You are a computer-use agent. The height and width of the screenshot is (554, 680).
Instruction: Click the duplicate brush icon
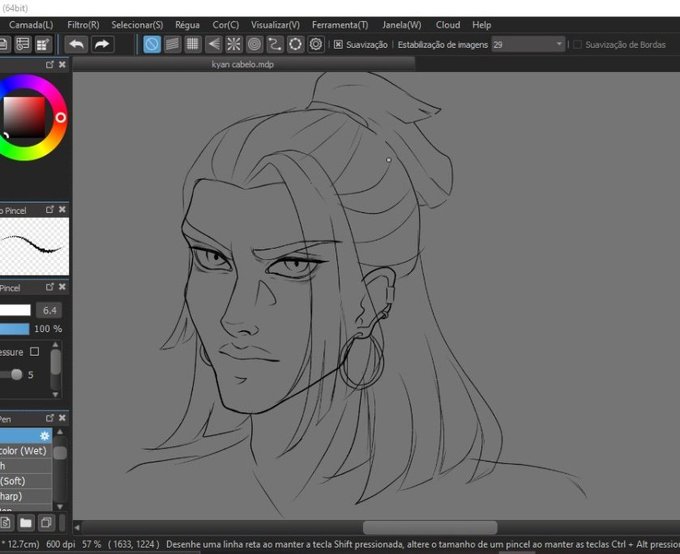coord(46,523)
